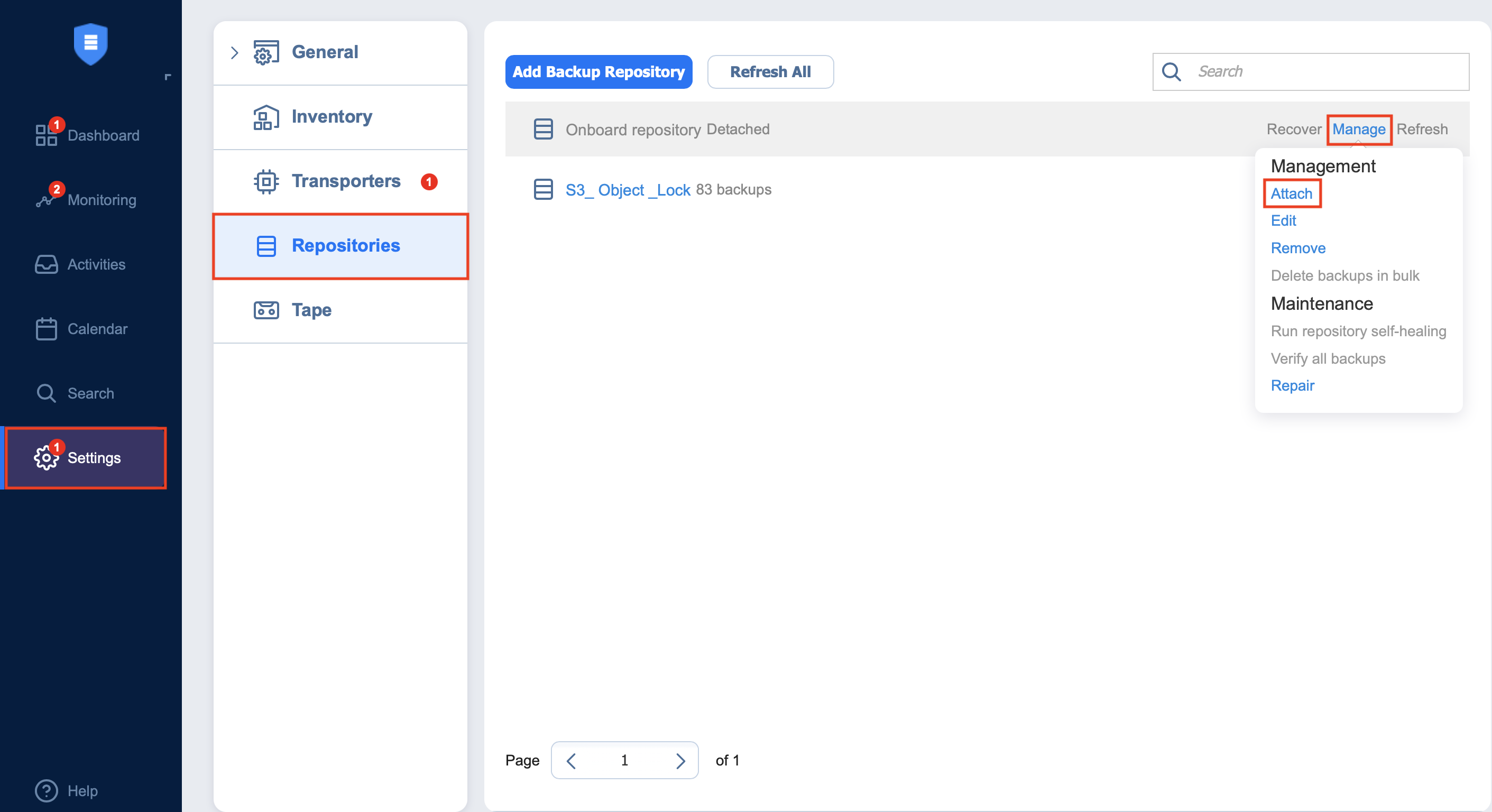Choose Remove in Management menu
The image size is (1492, 812).
pyautogui.click(x=1297, y=248)
